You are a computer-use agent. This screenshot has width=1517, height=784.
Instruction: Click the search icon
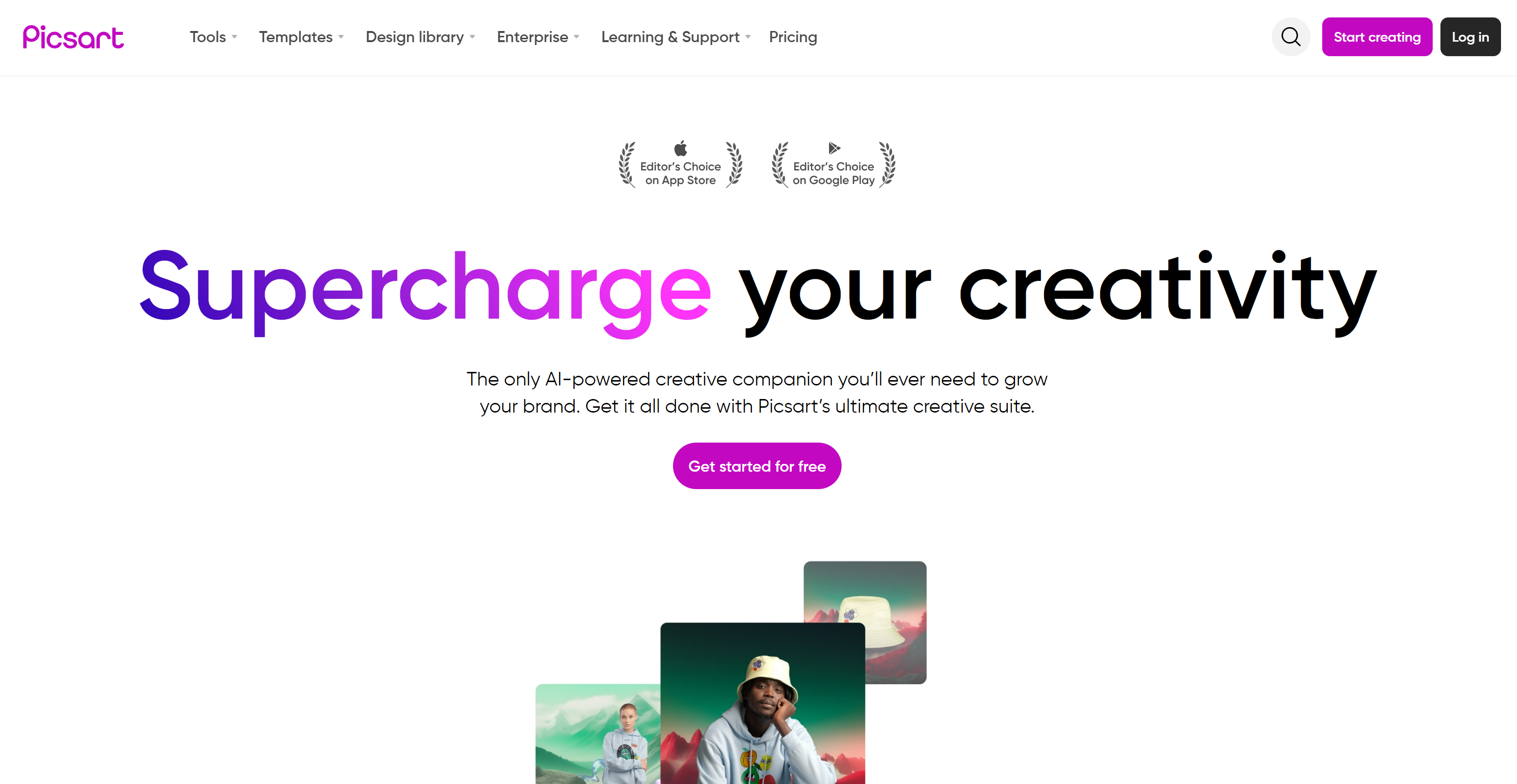(x=1292, y=37)
